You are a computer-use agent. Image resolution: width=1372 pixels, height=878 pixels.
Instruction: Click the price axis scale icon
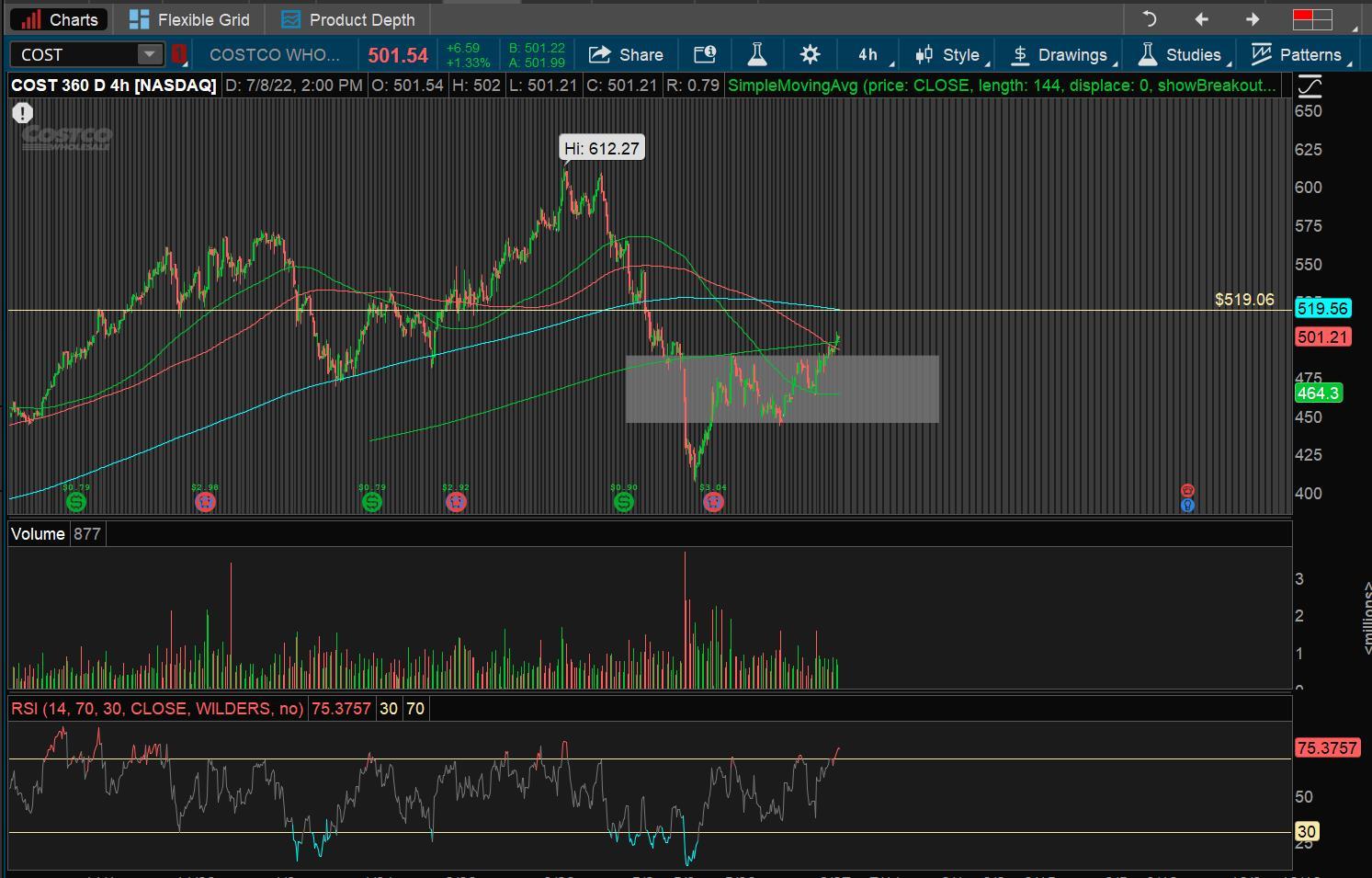click(1310, 86)
